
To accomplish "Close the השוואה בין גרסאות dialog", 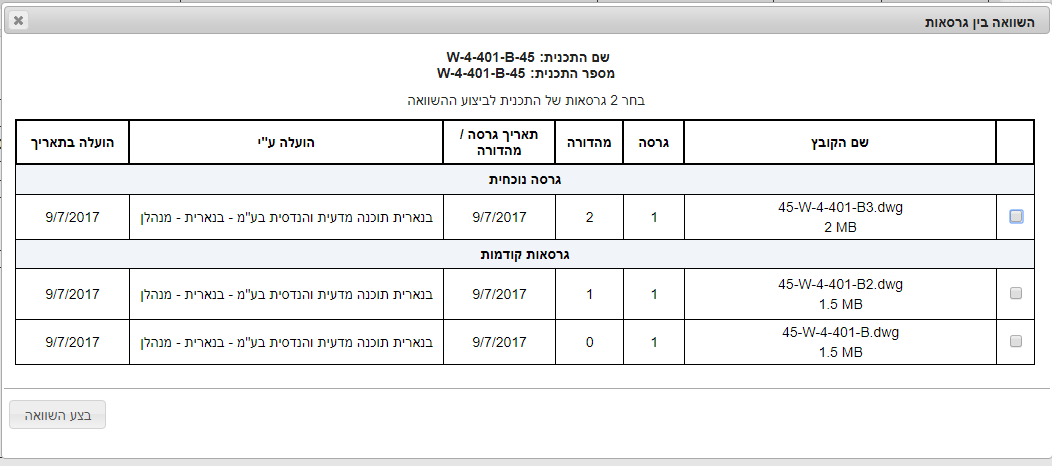I will point(19,20).
